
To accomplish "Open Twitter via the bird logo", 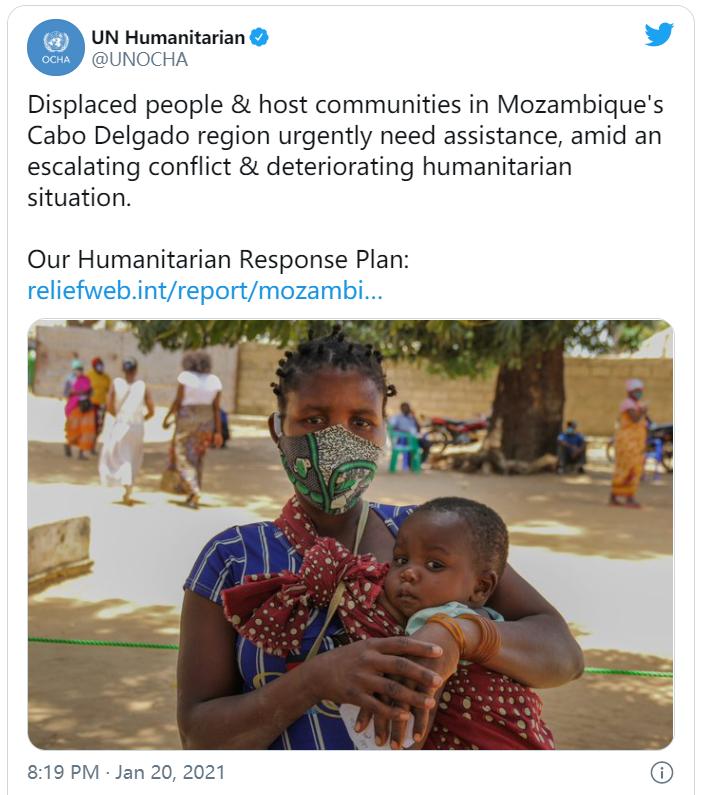I will (x=659, y=35).
